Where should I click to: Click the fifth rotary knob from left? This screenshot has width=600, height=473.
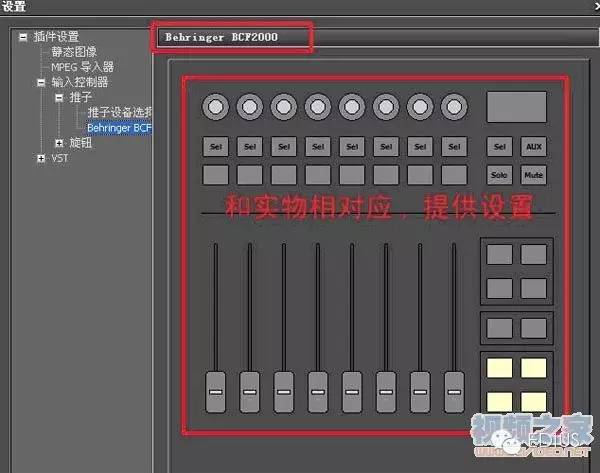[x=352, y=107]
